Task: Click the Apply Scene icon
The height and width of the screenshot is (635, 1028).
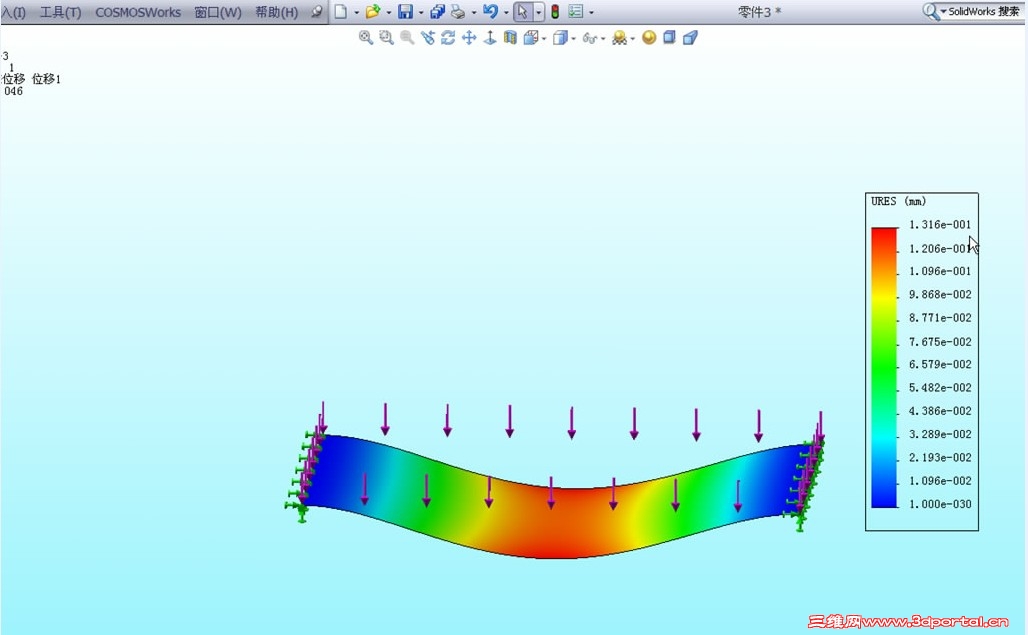Action: coord(619,37)
